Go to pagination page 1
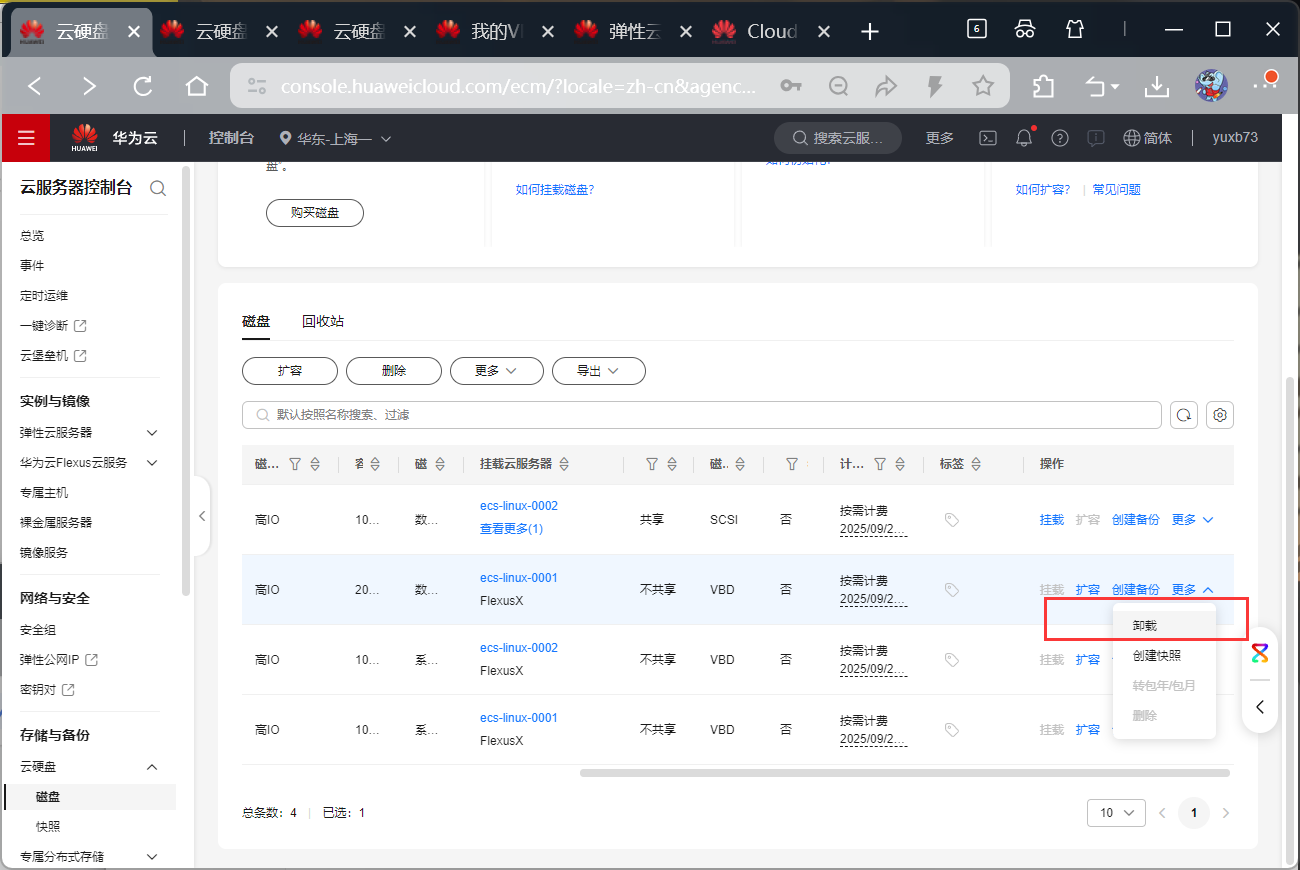 click(1193, 813)
